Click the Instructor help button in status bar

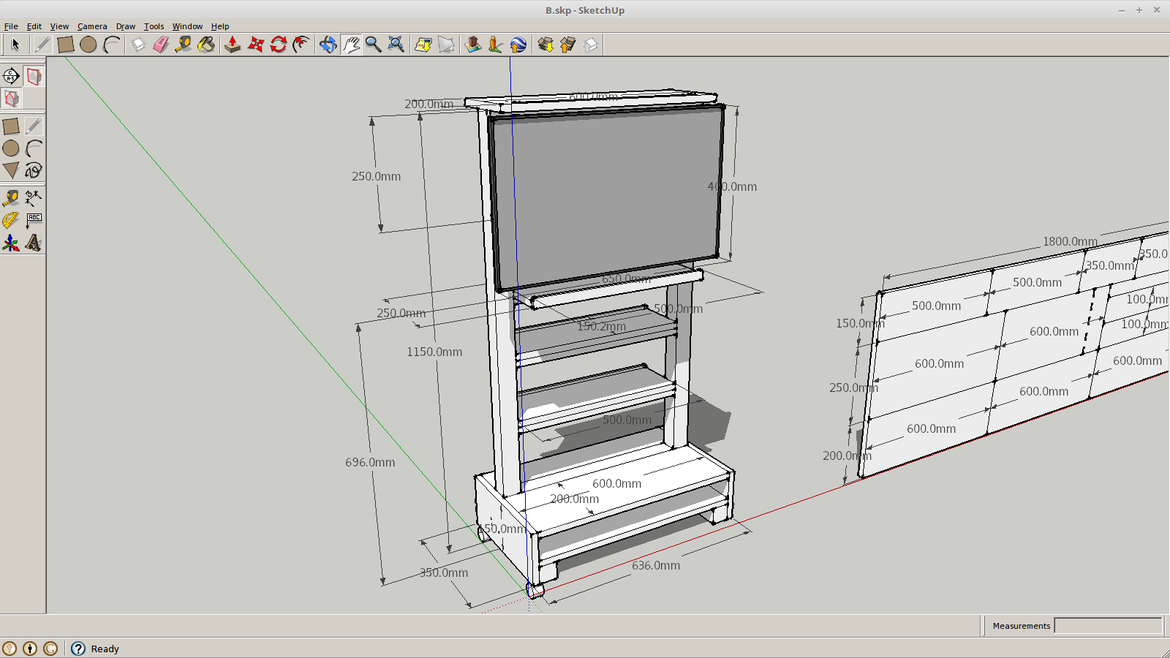pyautogui.click(x=78, y=648)
